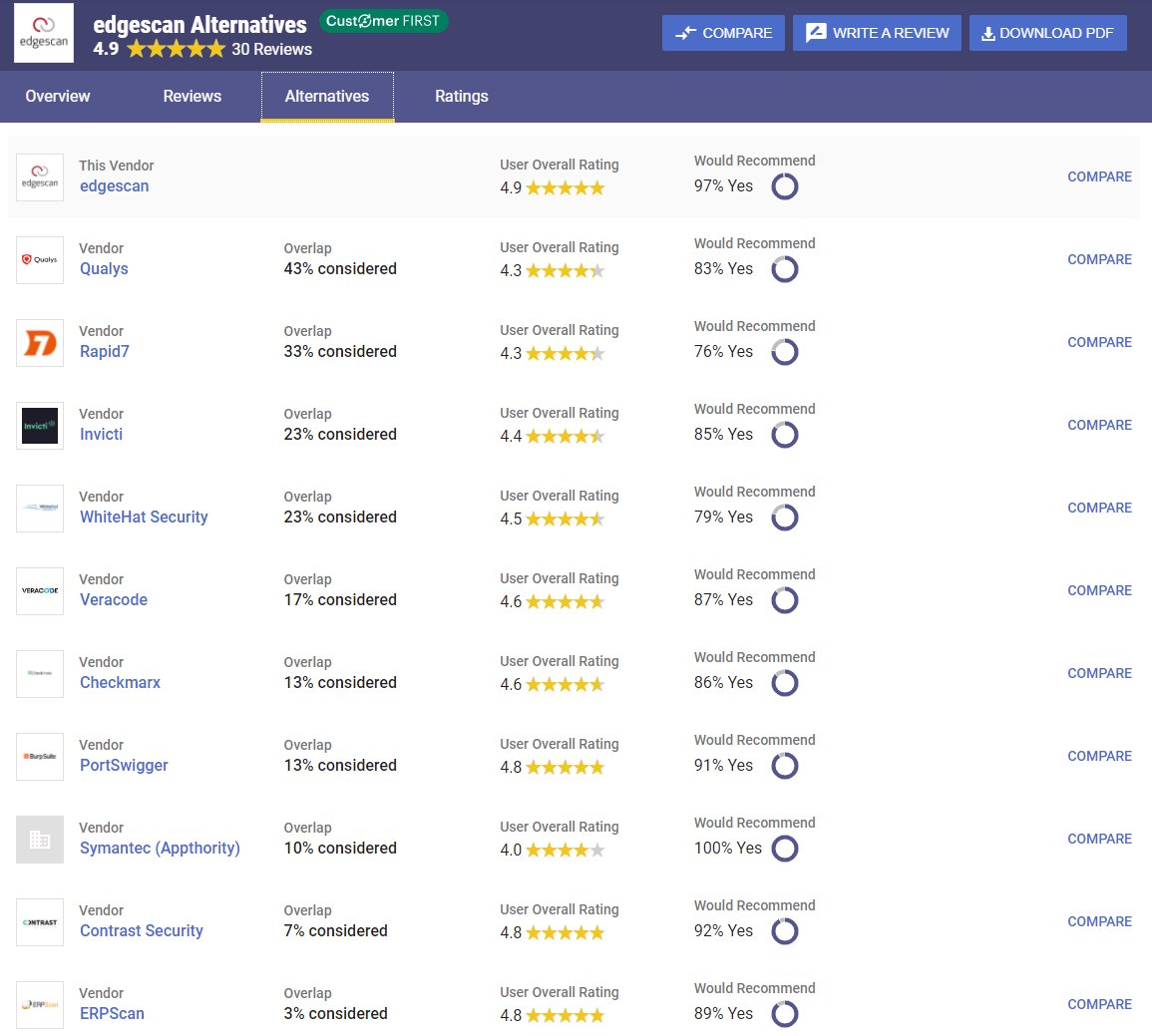The width and height of the screenshot is (1152, 1036).
Task: Click the 83% Yes donut for Qualys
Action: pos(785,269)
